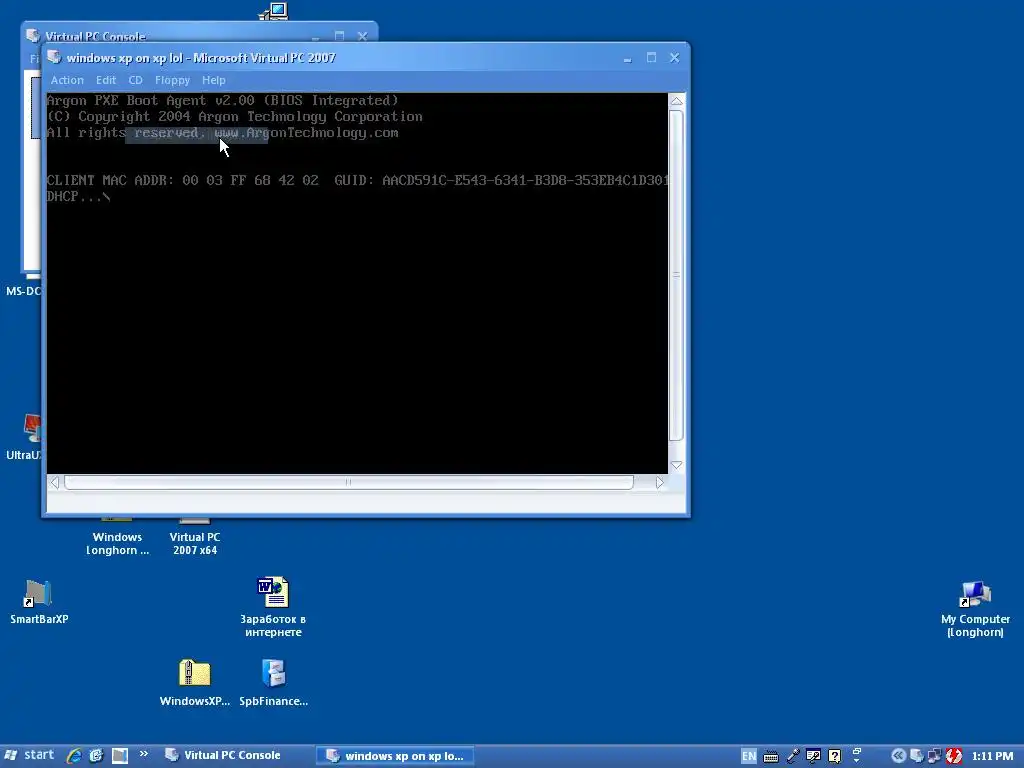Click the 1:11 PM system clock
This screenshot has height=768, width=1024.
coord(992,756)
